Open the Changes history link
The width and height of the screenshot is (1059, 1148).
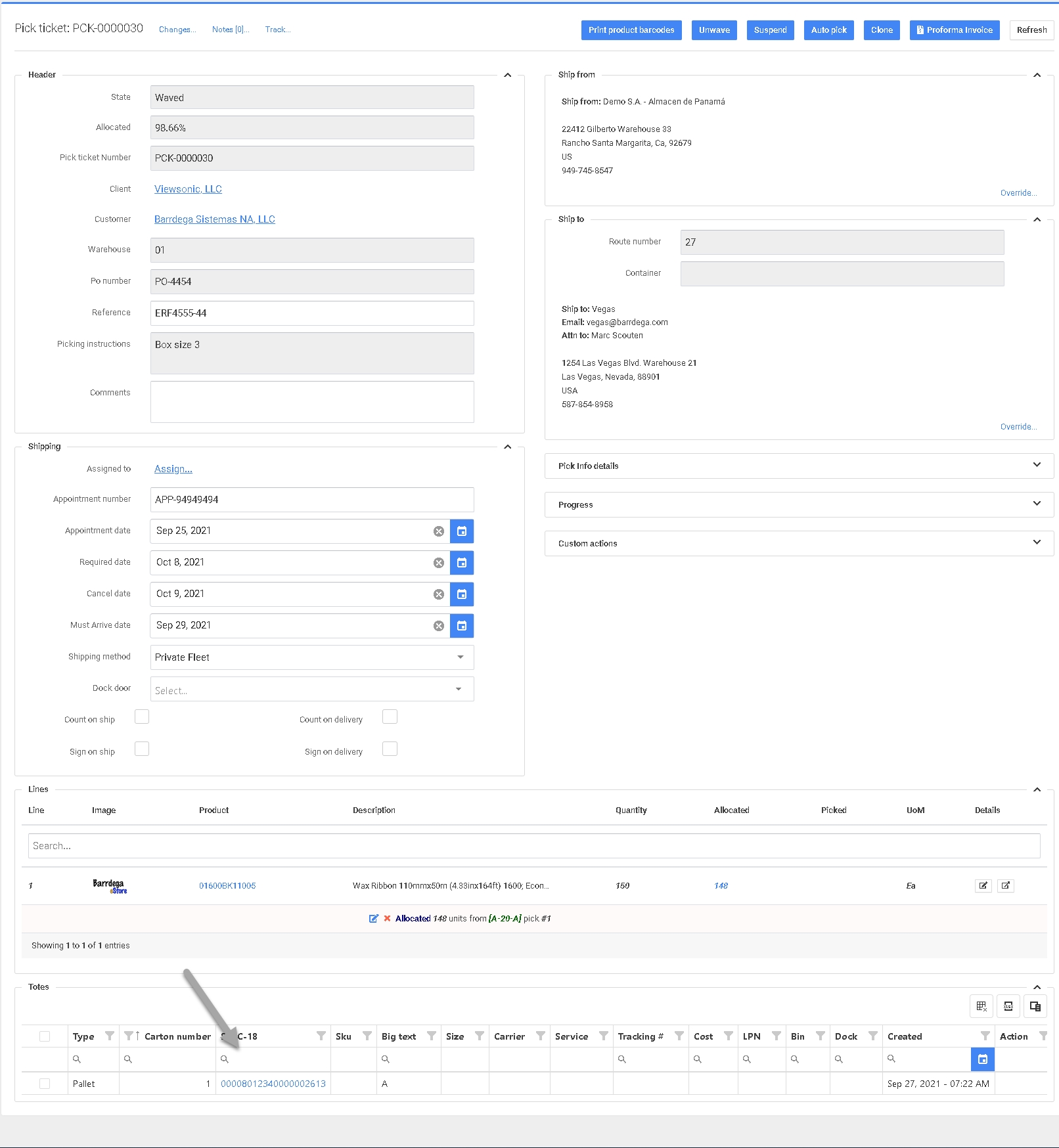177,30
